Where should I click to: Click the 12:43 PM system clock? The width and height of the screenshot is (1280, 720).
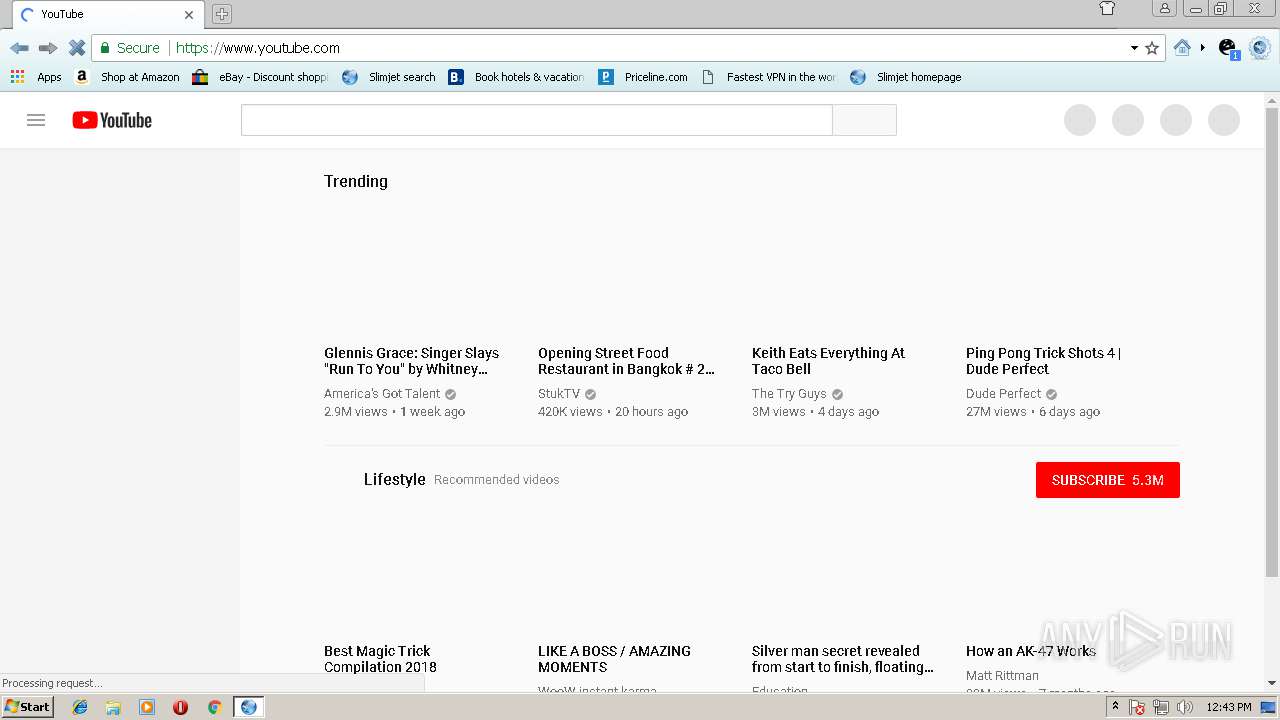tap(1228, 707)
